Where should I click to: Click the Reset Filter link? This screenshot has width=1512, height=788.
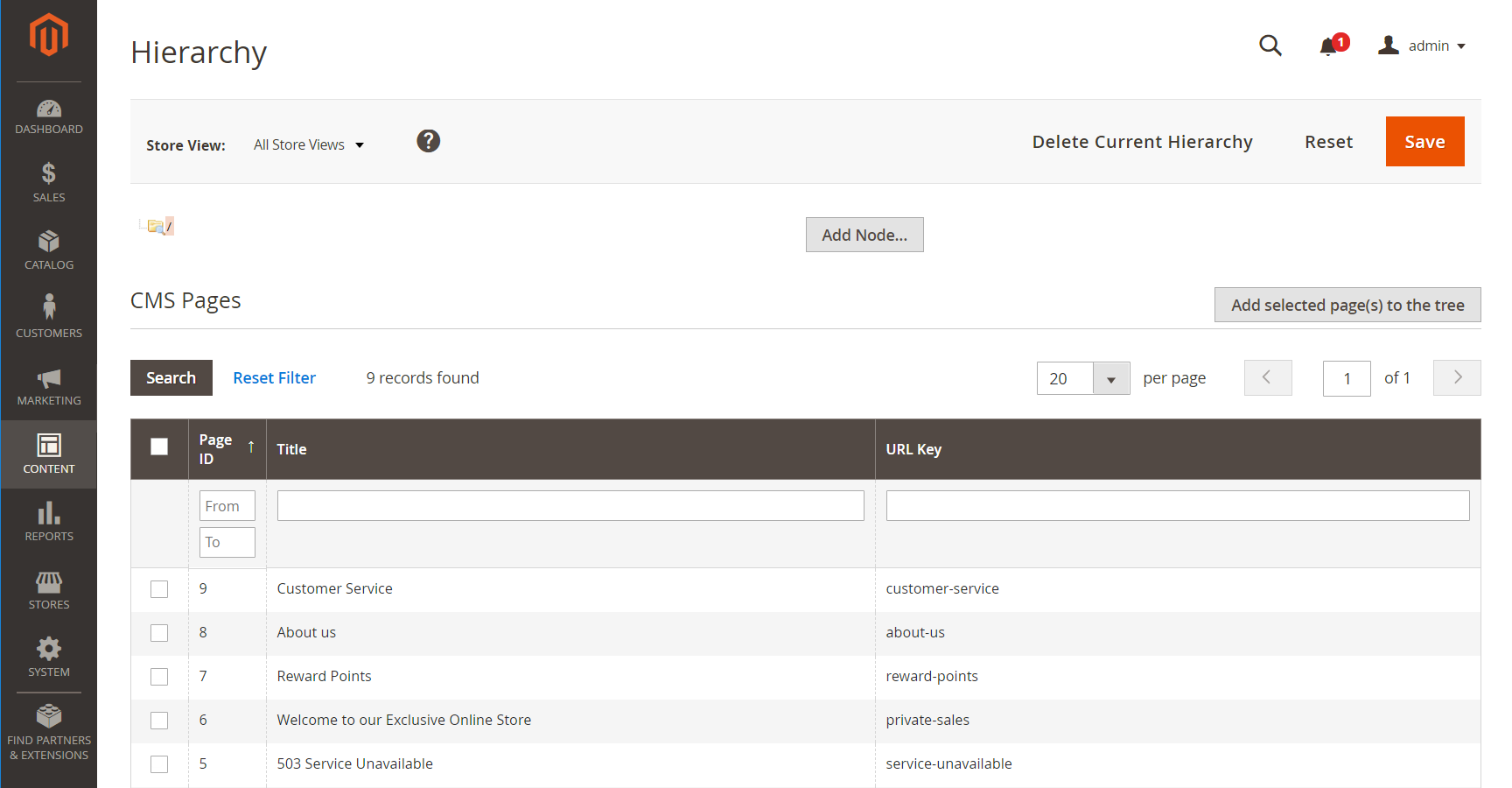tap(274, 377)
